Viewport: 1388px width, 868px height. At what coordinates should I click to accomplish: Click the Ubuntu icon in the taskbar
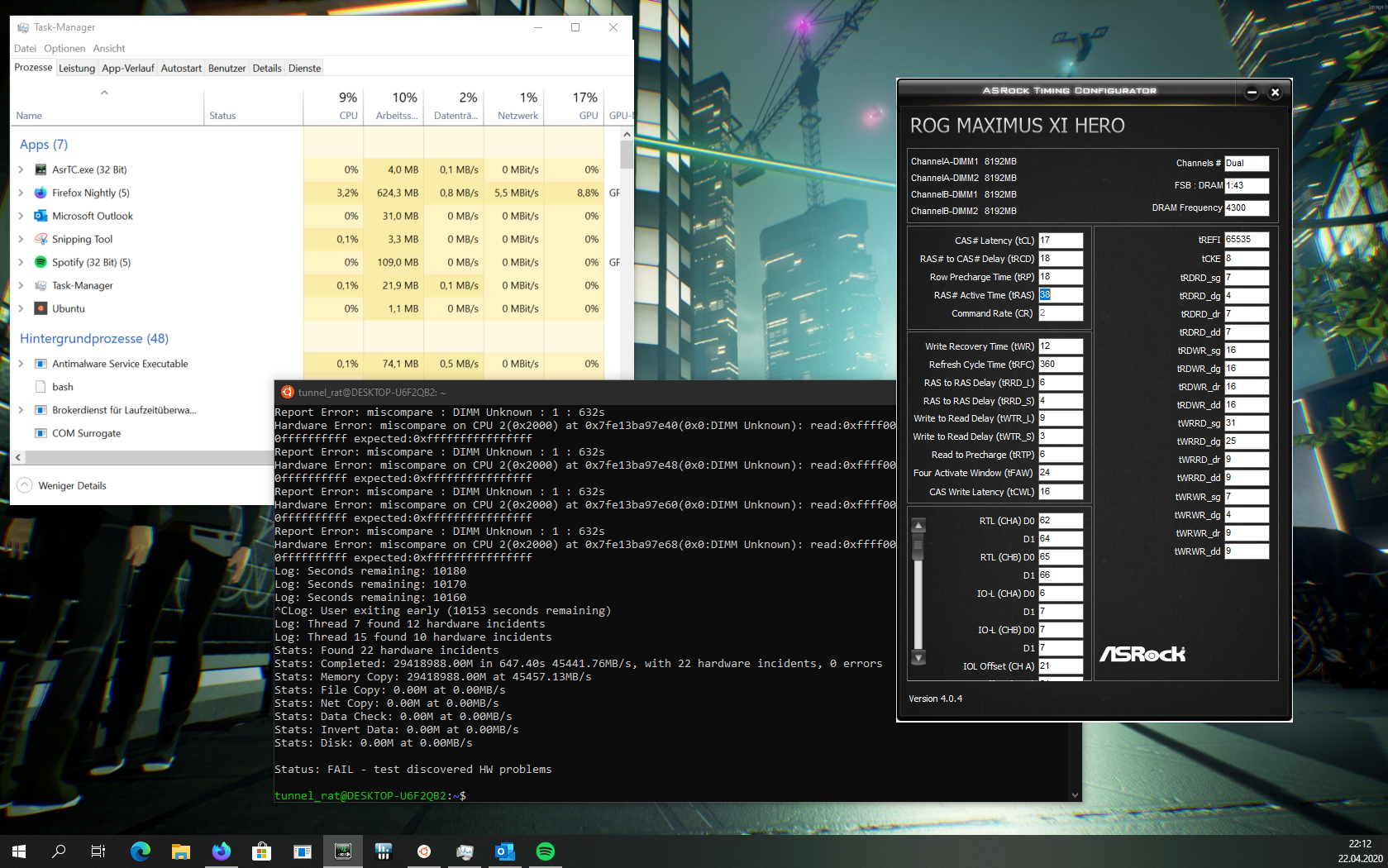pos(423,851)
